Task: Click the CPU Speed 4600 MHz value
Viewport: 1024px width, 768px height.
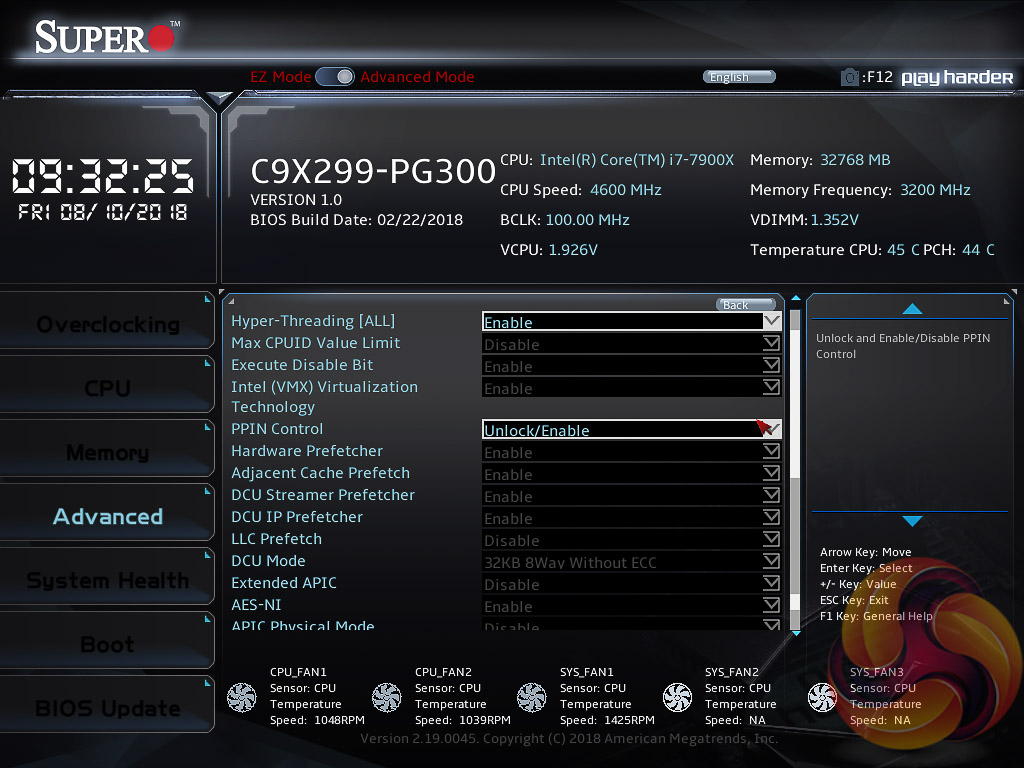Action: 626,190
